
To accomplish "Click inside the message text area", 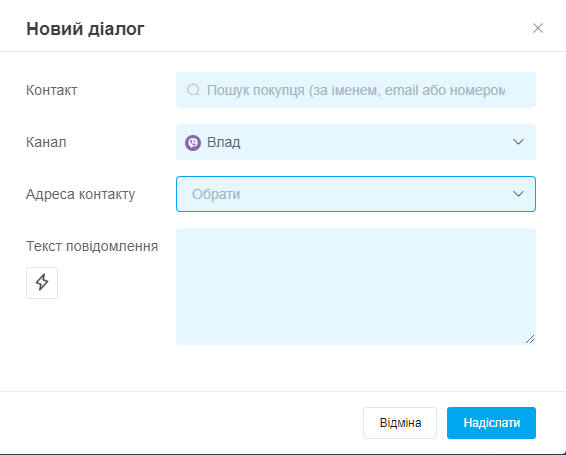I will [x=356, y=286].
